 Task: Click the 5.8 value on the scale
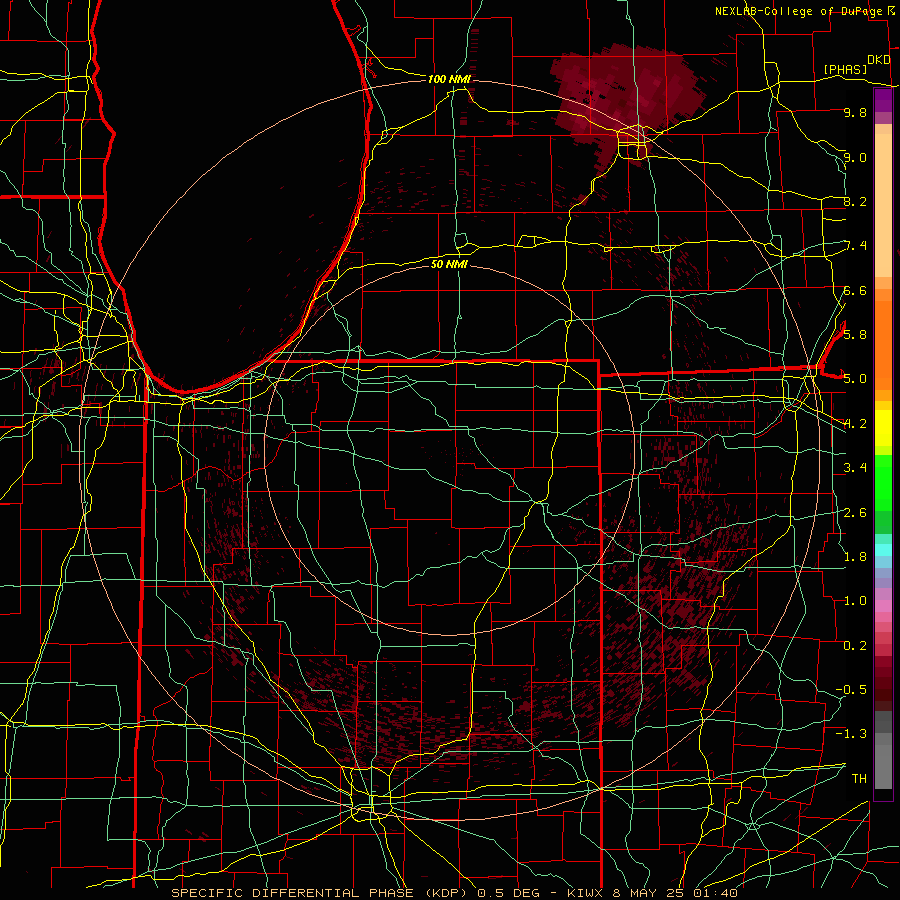[x=855, y=334]
